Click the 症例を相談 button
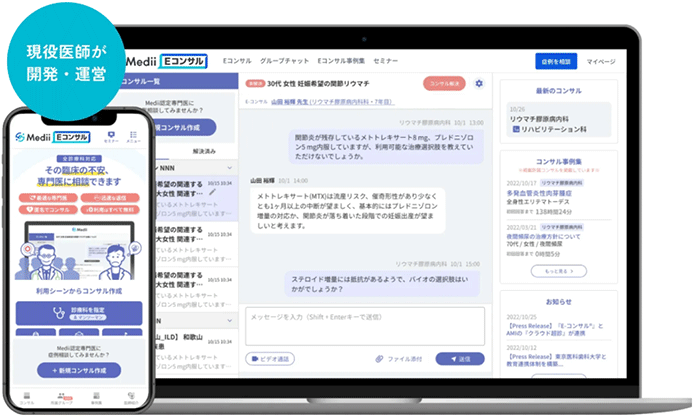Image resolution: width=700 pixels, height=417 pixels. [556, 62]
